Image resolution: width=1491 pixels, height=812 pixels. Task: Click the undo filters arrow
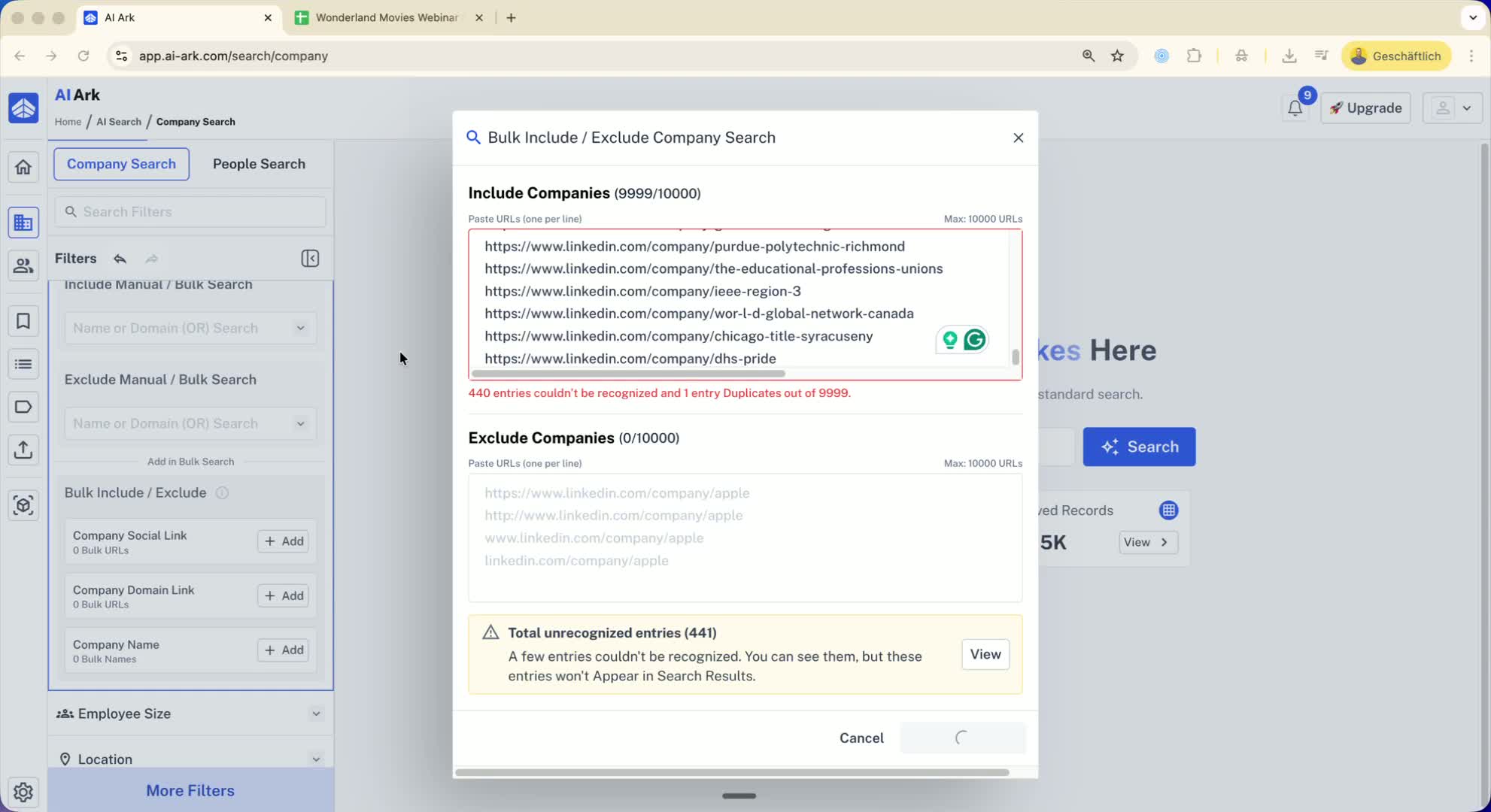point(120,259)
